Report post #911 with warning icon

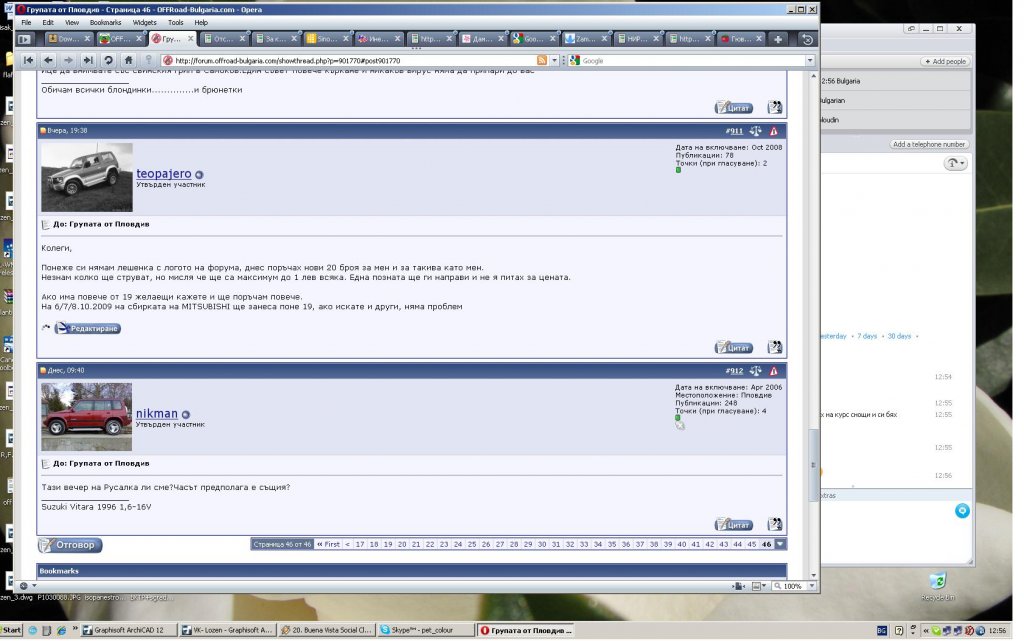point(774,131)
